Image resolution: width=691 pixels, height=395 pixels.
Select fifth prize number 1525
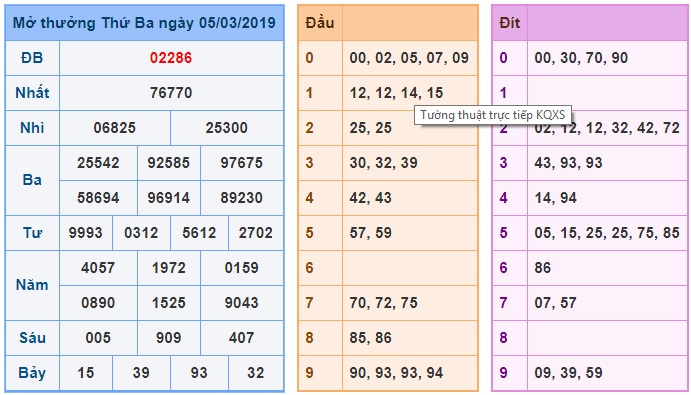pos(169,303)
